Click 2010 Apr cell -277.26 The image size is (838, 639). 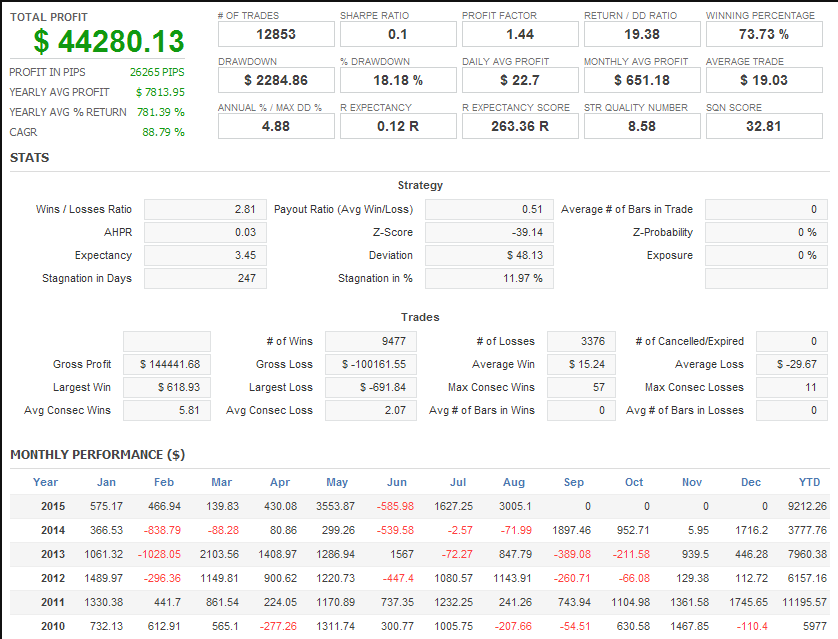click(x=278, y=626)
